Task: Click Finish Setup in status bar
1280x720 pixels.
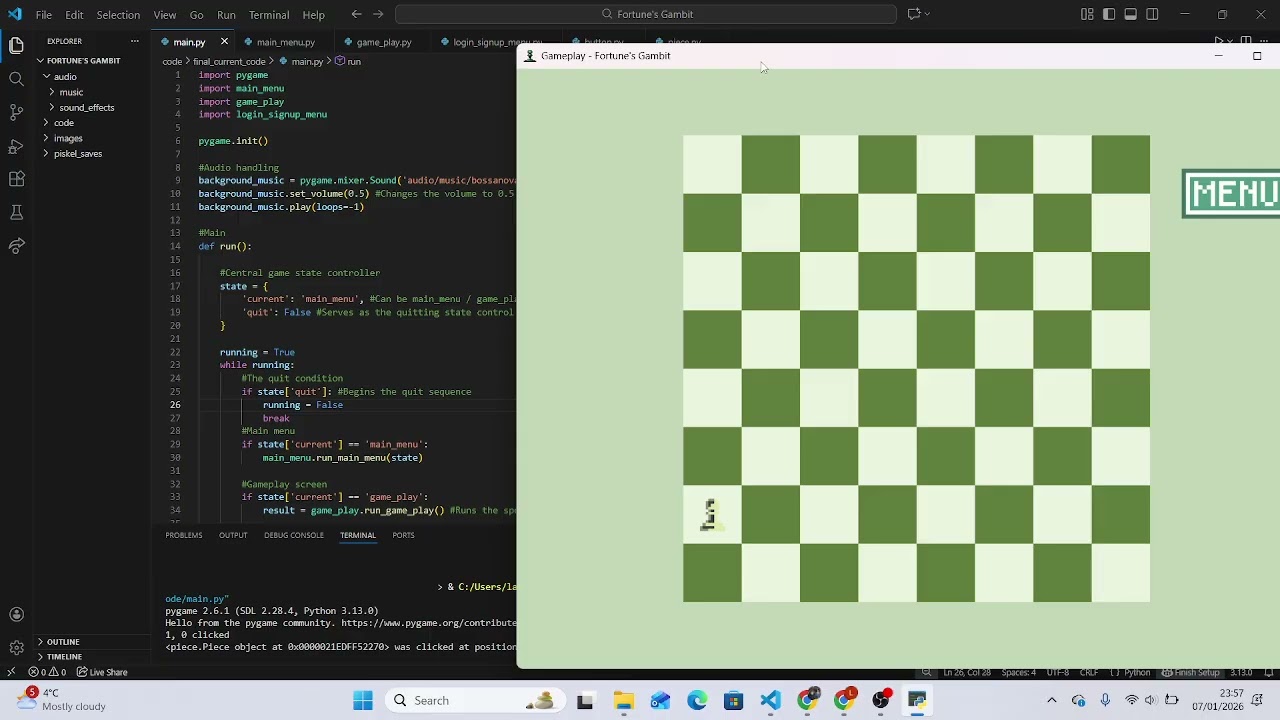Action: (x=1192, y=672)
